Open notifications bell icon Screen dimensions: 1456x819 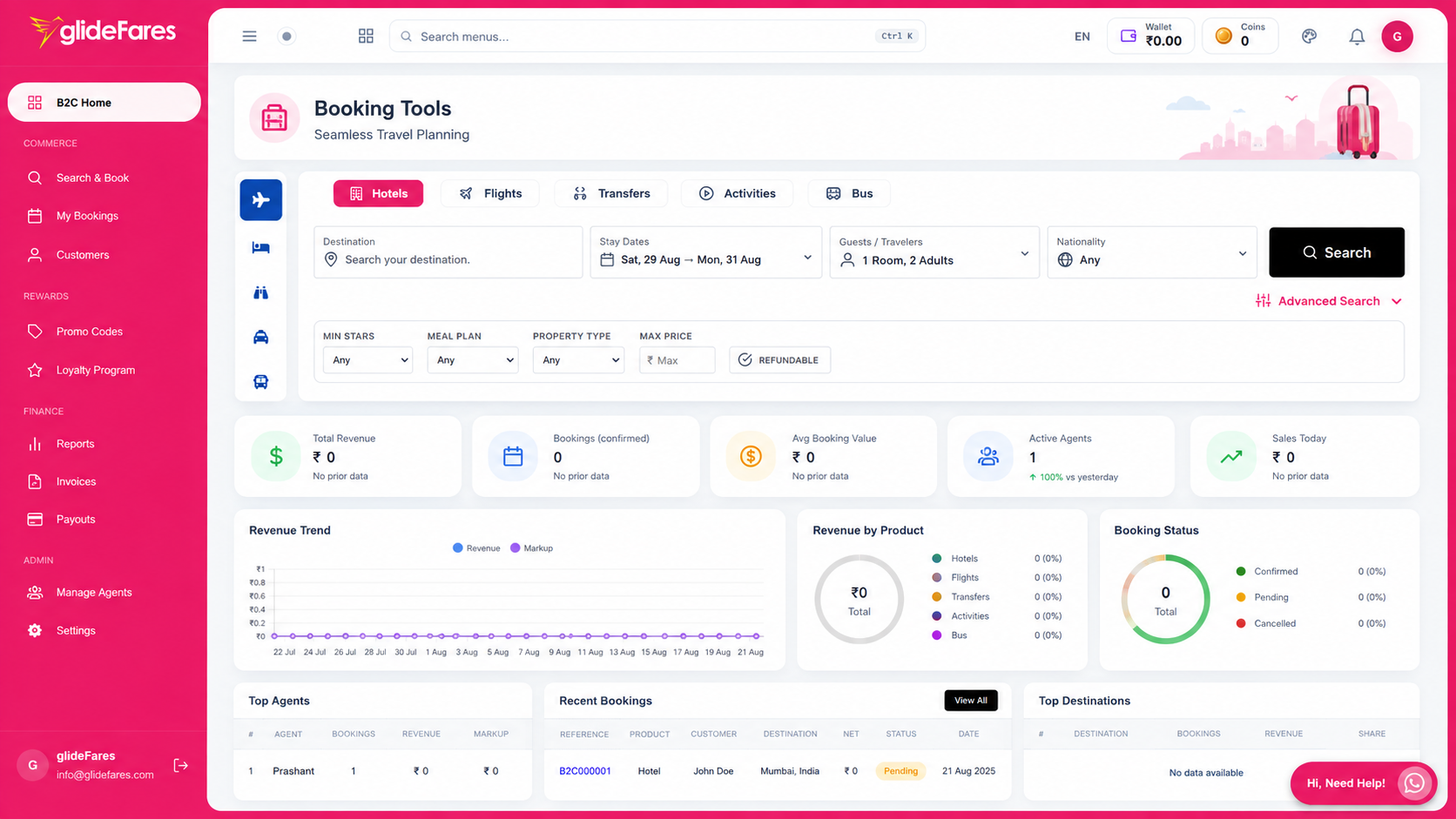tap(1357, 37)
